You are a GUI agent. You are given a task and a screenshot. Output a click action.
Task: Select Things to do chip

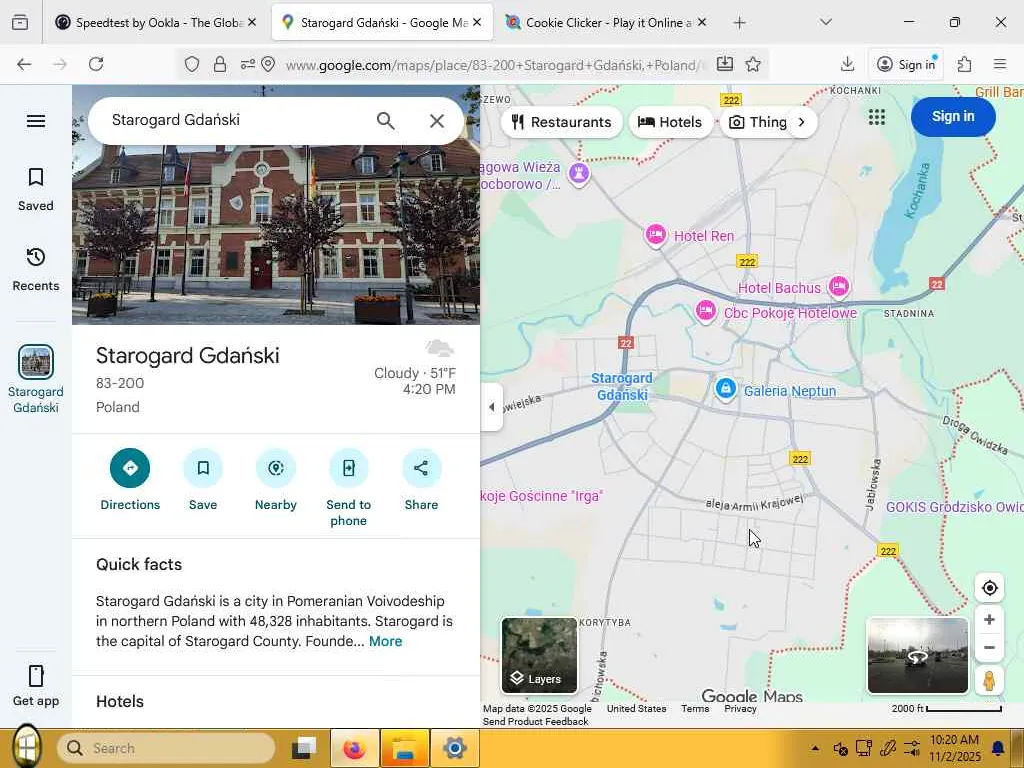pos(758,122)
